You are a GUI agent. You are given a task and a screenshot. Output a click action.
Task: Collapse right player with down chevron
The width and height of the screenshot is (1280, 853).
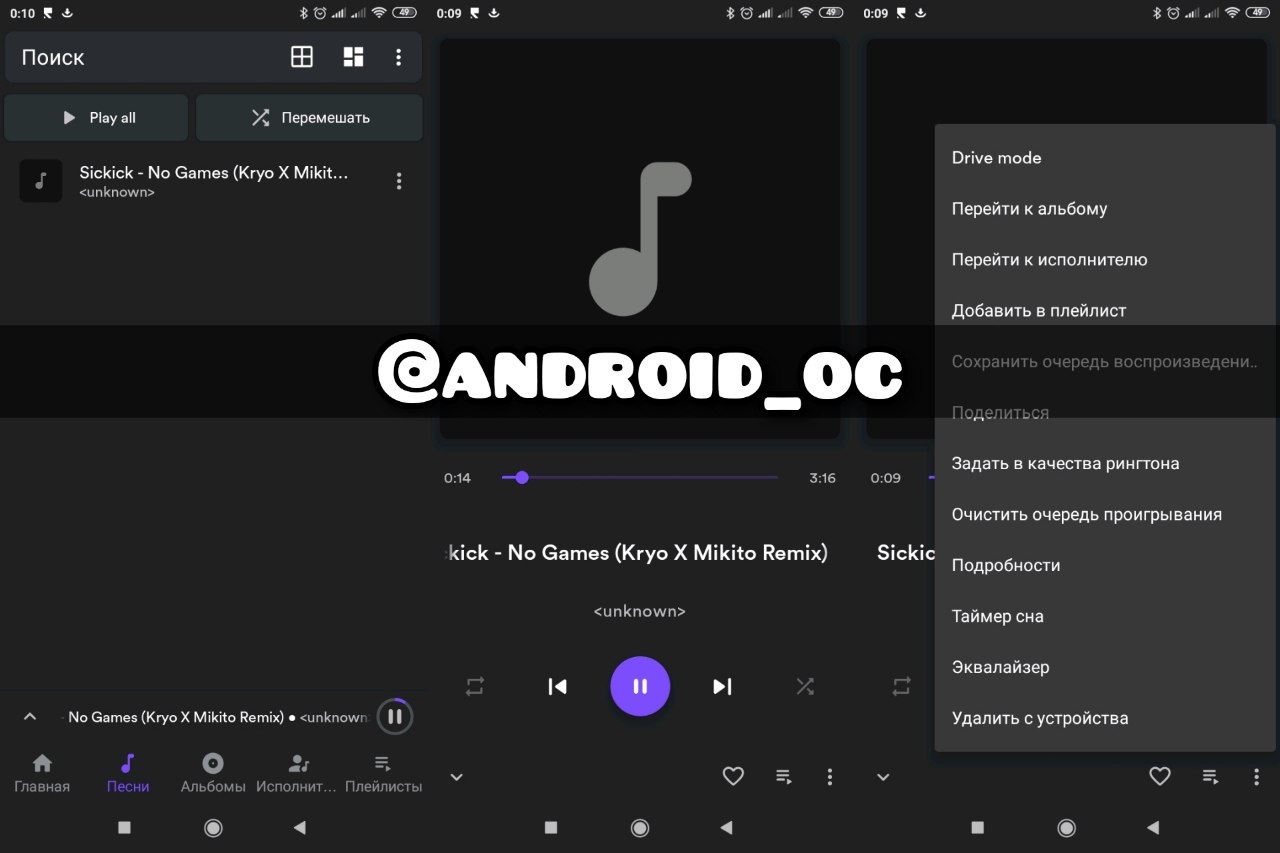pos(884,777)
